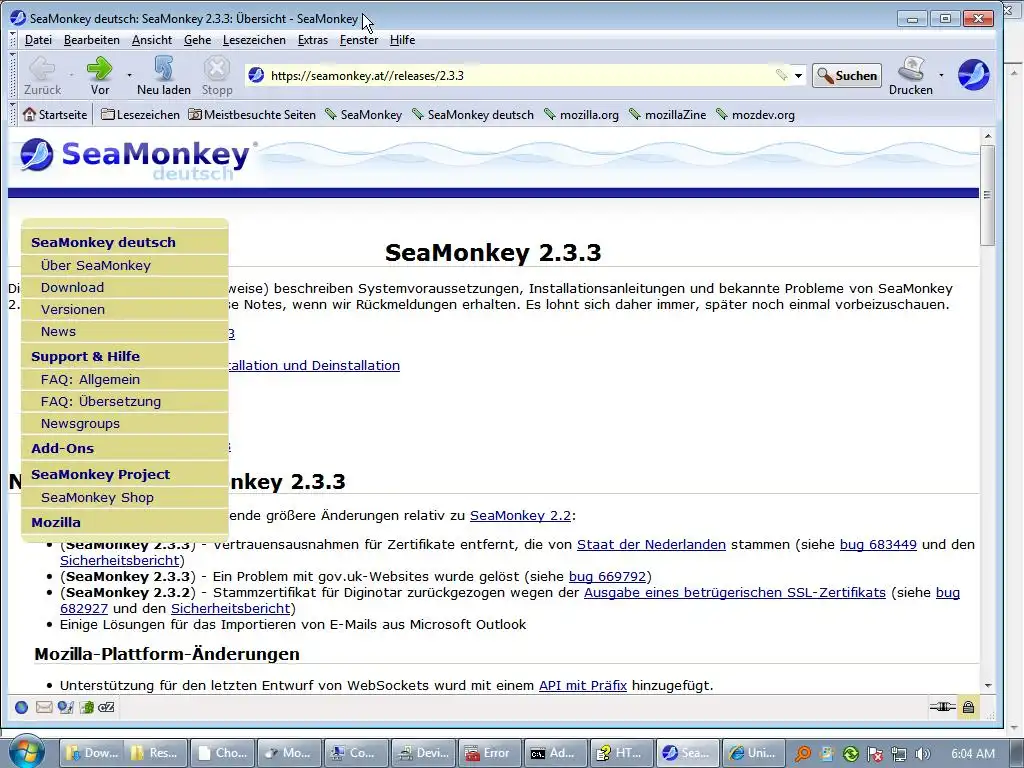Image resolution: width=1024 pixels, height=768 pixels.
Task: Open the Gehe menu
Action: [x=197, y=40]
